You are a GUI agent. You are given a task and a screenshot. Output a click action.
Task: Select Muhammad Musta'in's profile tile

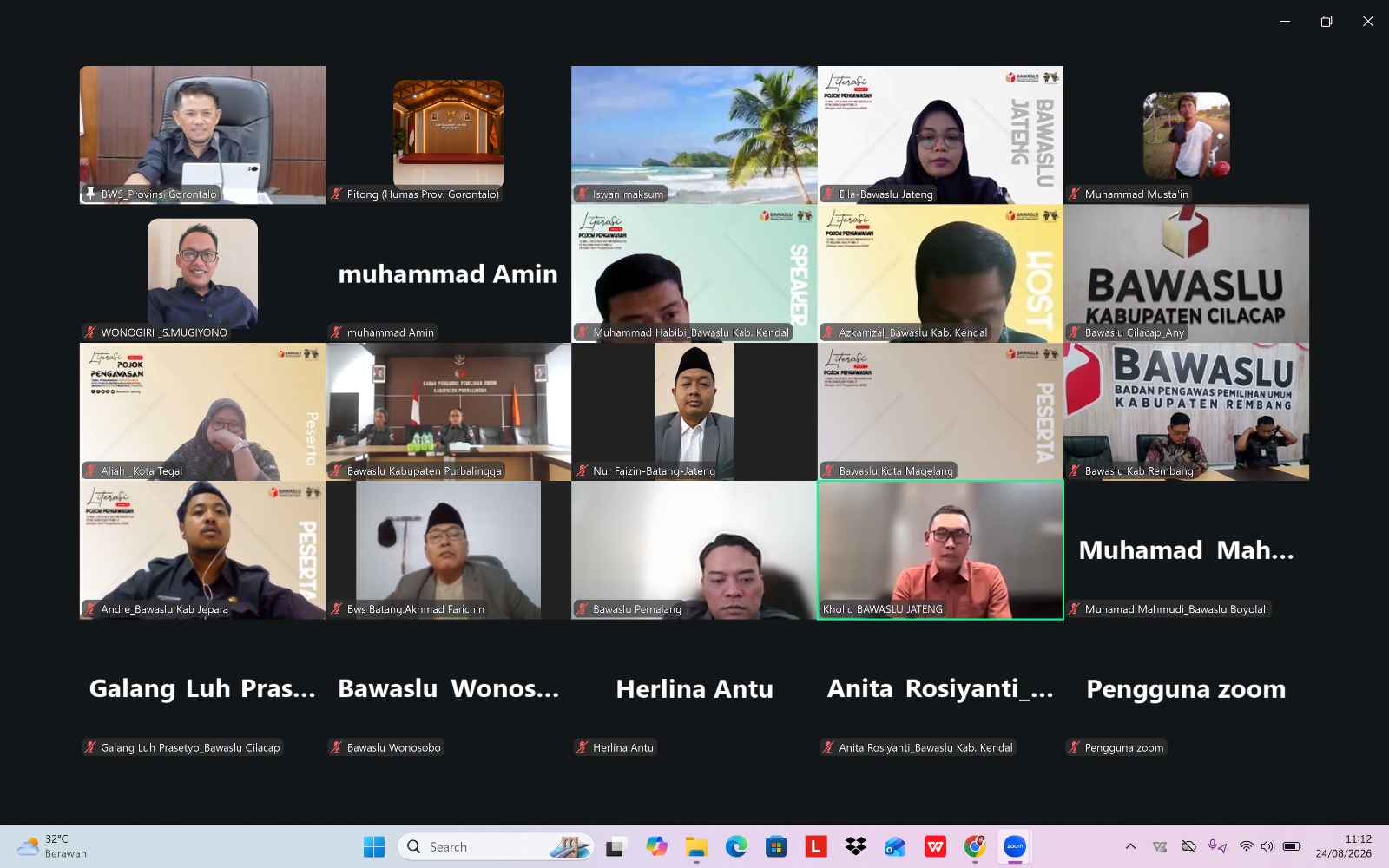point(1187,135)
